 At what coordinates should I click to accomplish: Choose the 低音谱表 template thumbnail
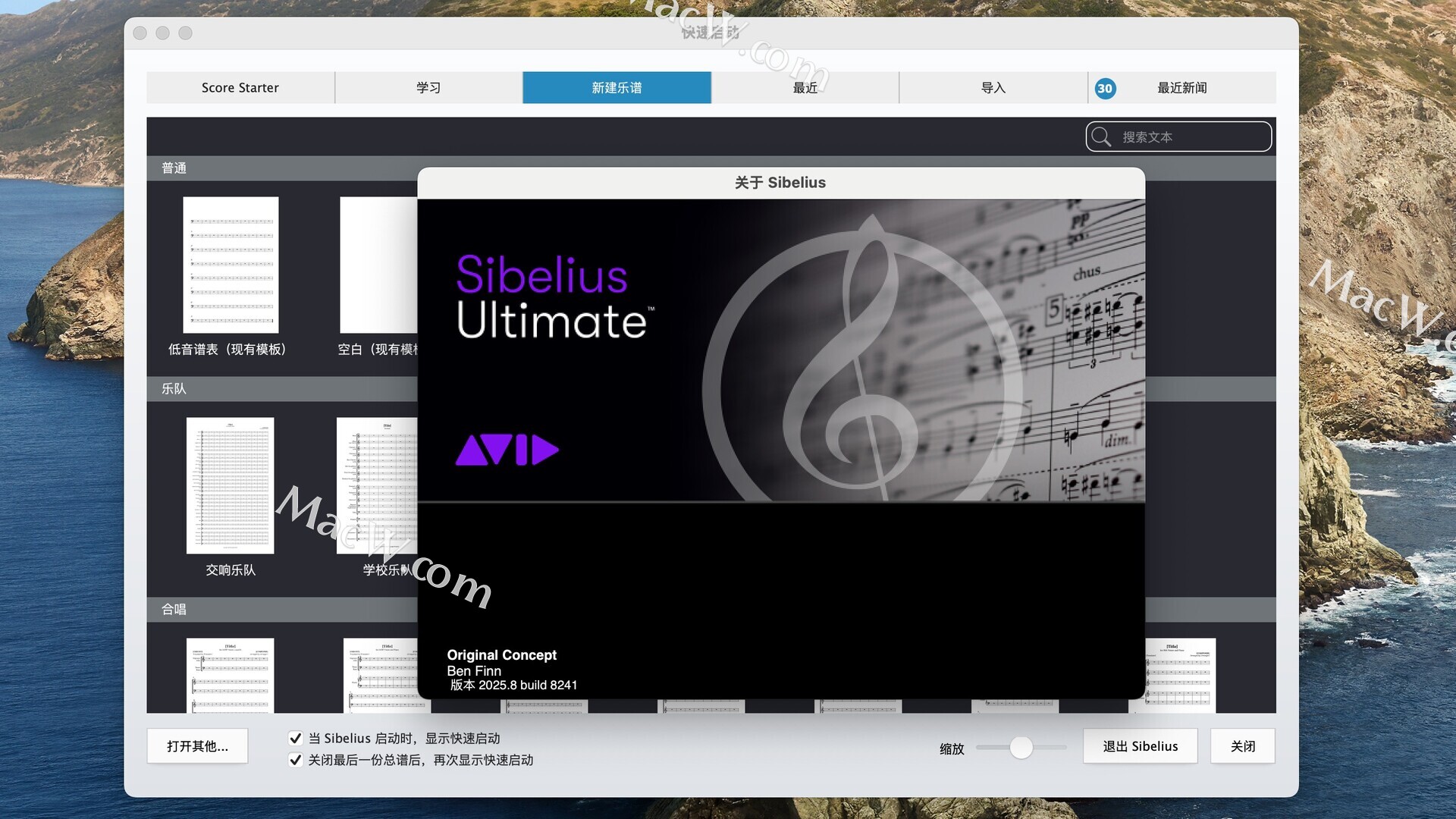point(231,265)
